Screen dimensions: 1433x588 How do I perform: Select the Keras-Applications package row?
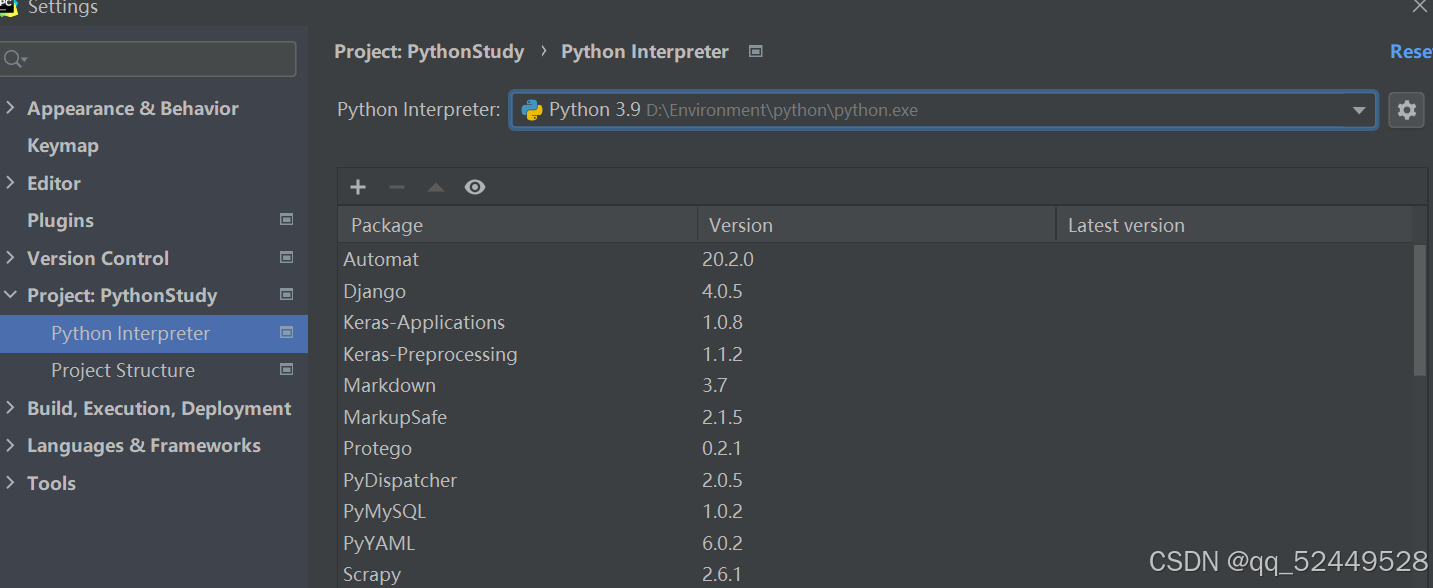pos(875,322)
